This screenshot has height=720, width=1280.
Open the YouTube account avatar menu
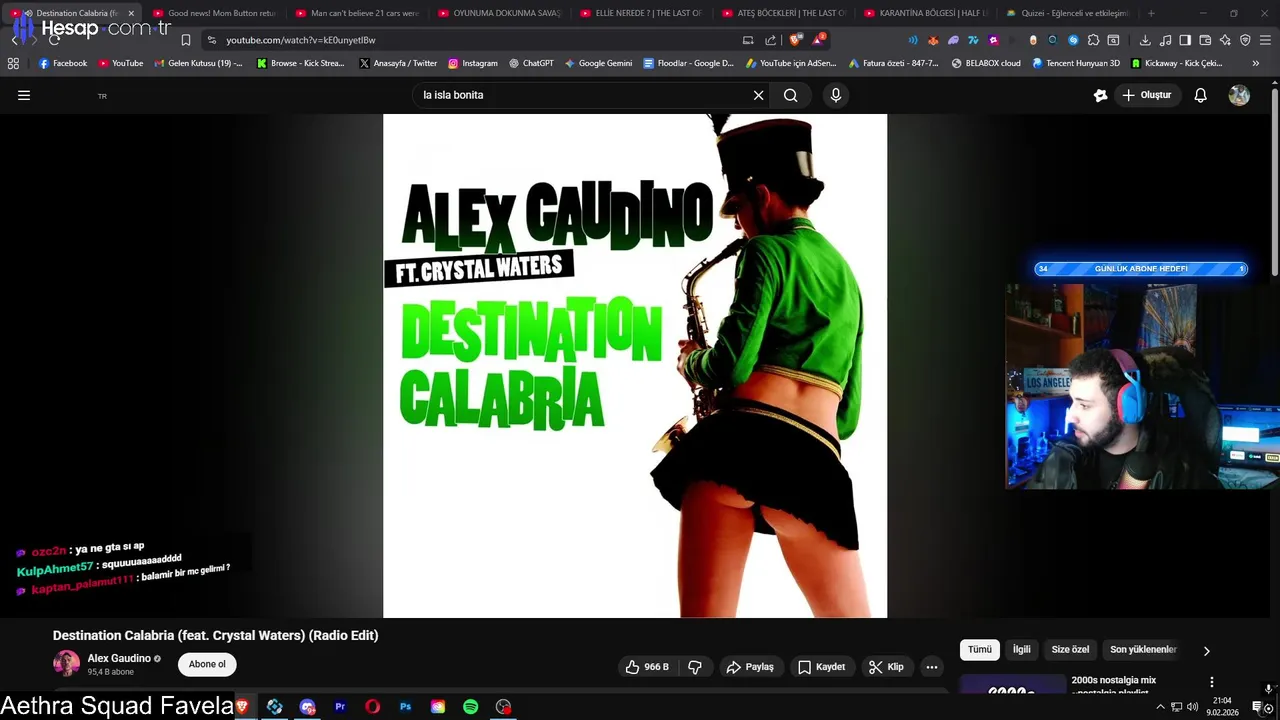tap(1239, 95)
